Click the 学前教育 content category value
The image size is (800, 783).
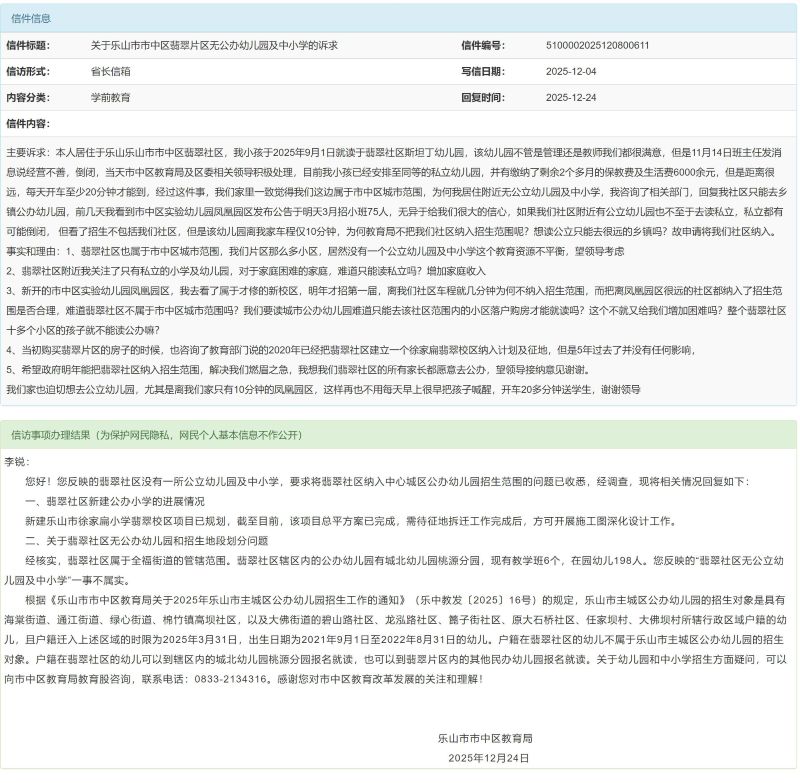[x=110, y=98]
